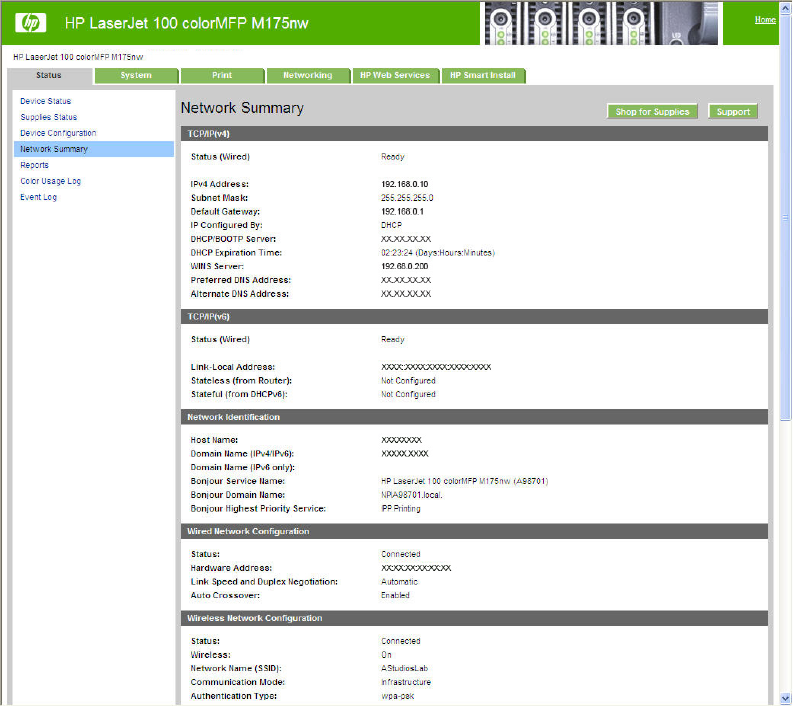The height and width of the screenshot is (706, 793).
Task: Click the DHCP value for IP Configured By
Action: pos(391,225)
